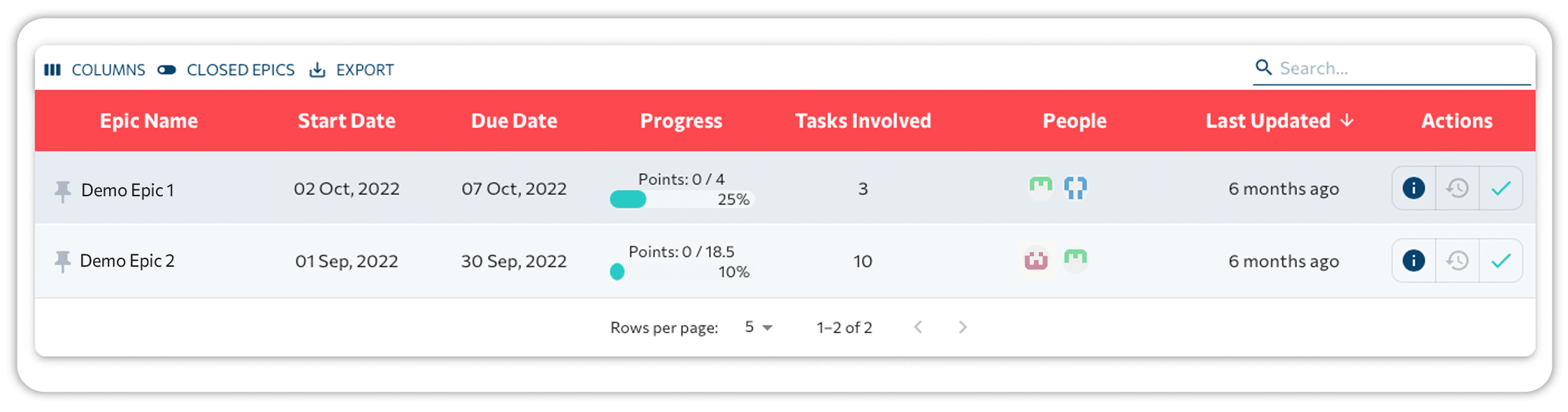Open info for Demo Epic 1
The height and width of the screenshot is (412, 1568).
tap(1413, 188)
